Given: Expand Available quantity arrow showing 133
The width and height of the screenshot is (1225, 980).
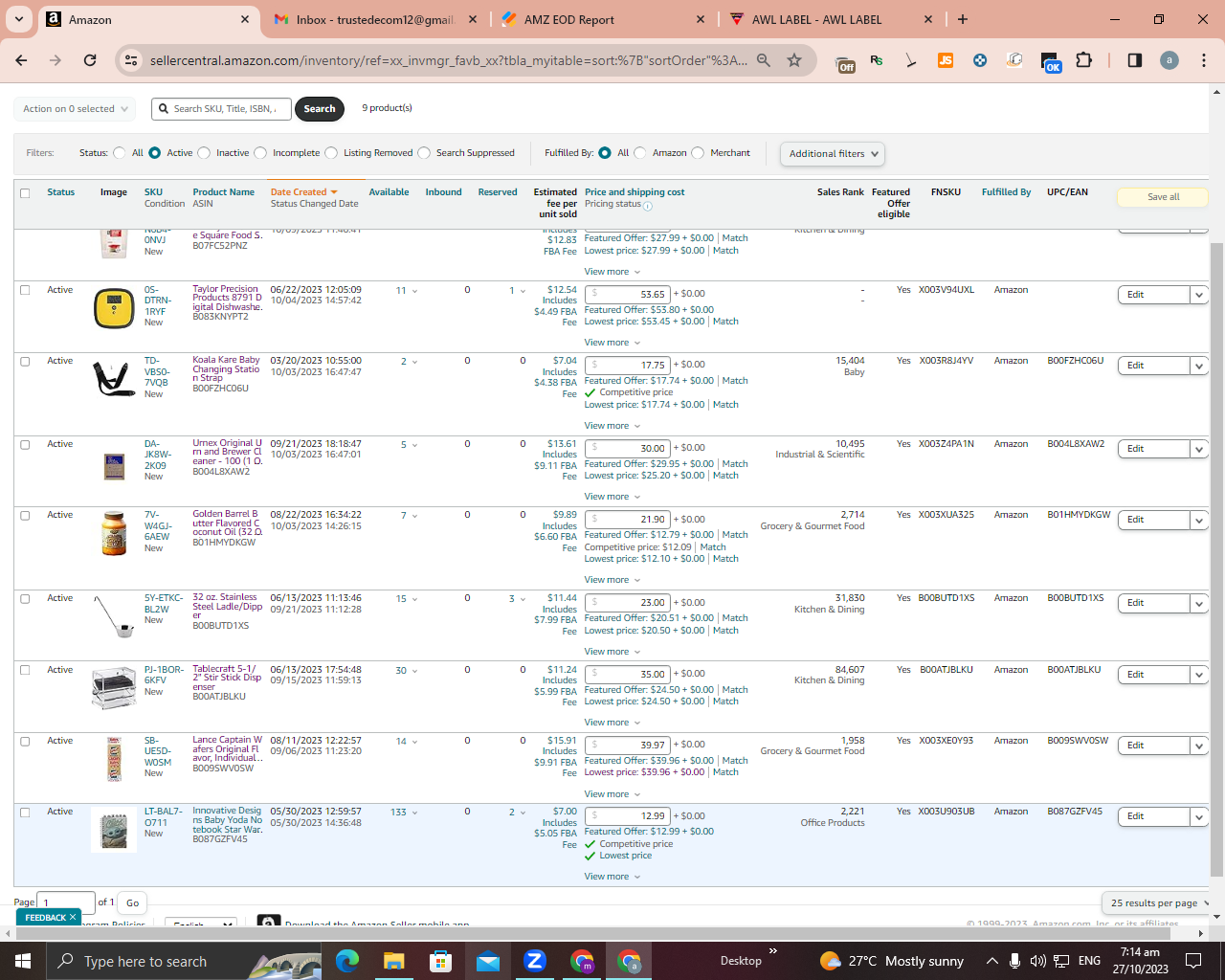Looking at the screenshot, I should (414, 813).
